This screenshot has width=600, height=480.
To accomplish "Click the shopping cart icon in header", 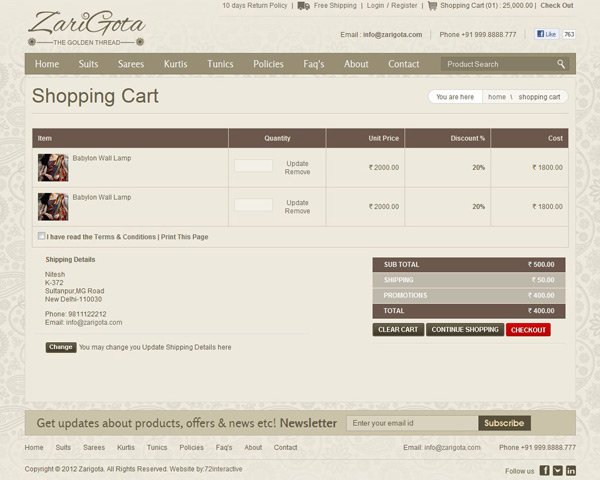I will (432, 6).
